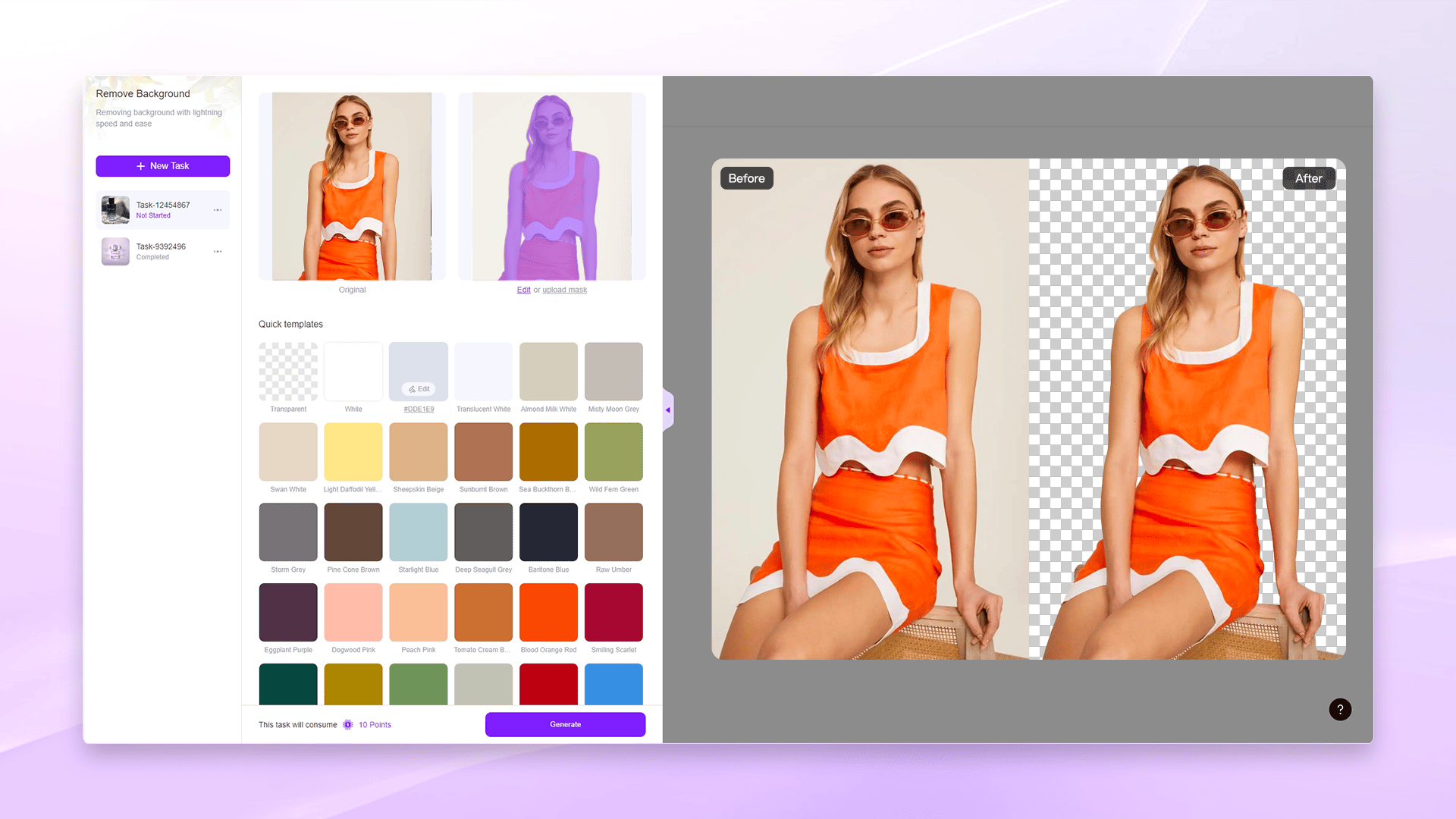
Task: Choose the Blood Orange Red swatch
Action: coord(548,612)
